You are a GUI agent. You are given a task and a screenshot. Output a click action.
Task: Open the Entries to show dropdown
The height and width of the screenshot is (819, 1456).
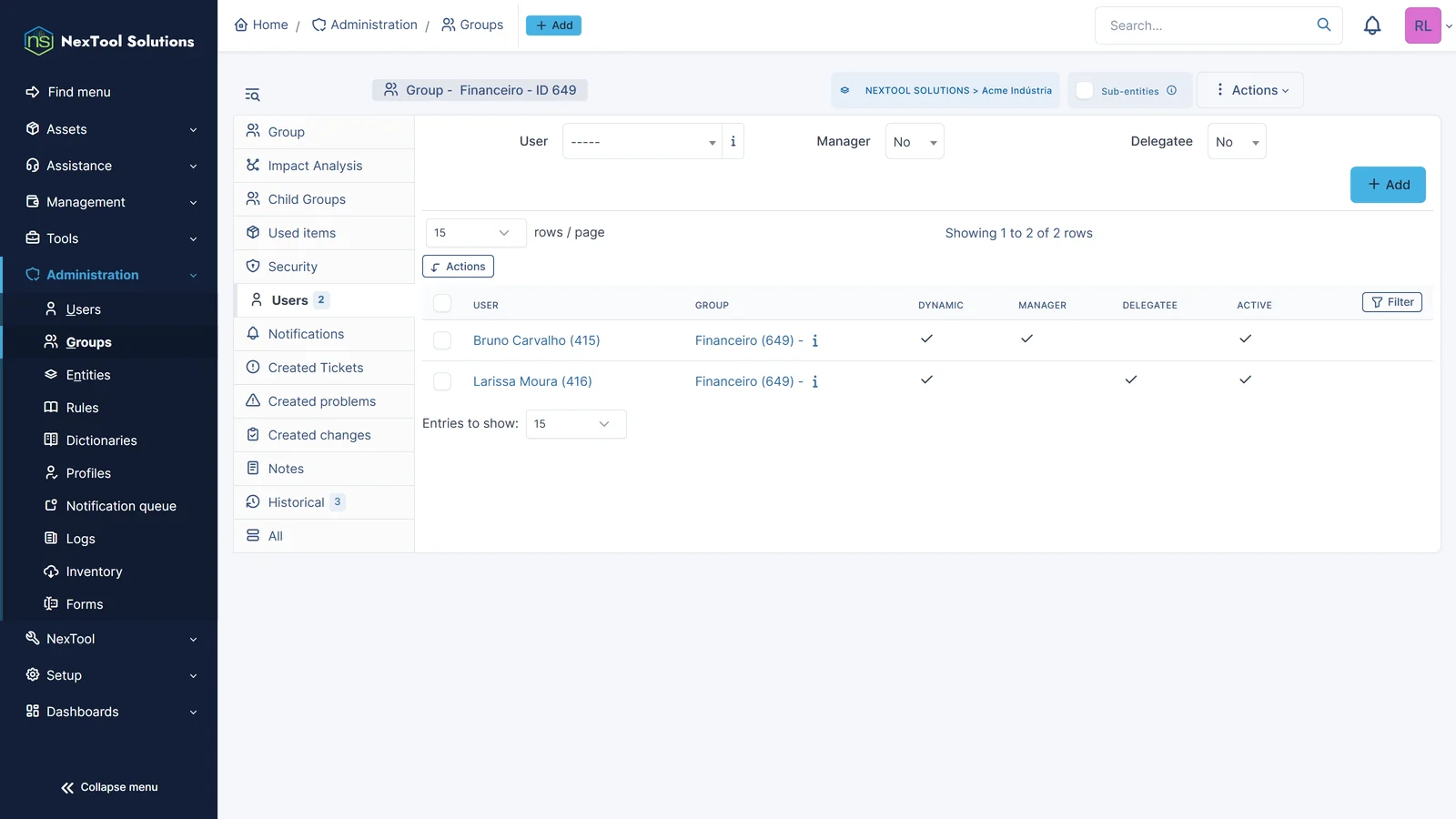click(x=576, y=424)
